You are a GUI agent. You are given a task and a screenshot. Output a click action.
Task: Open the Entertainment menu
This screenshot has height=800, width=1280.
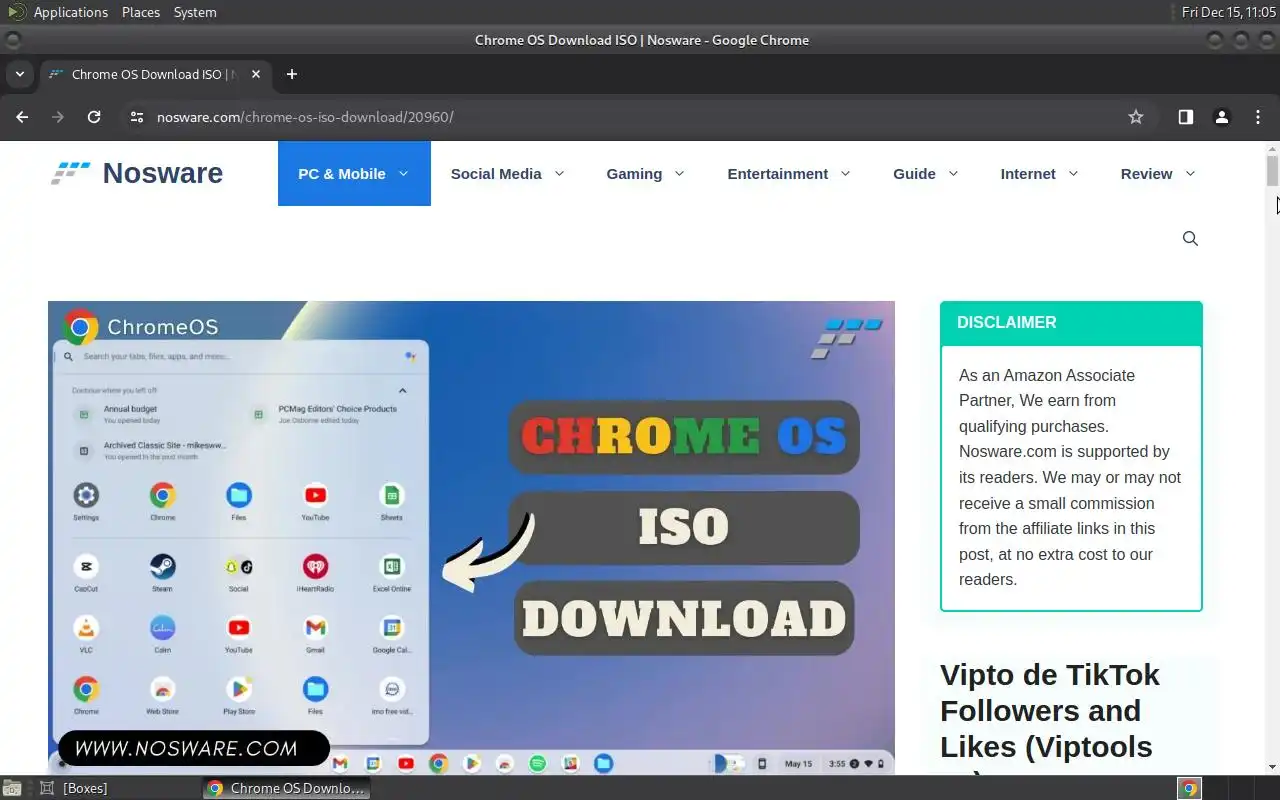(788, 173)
